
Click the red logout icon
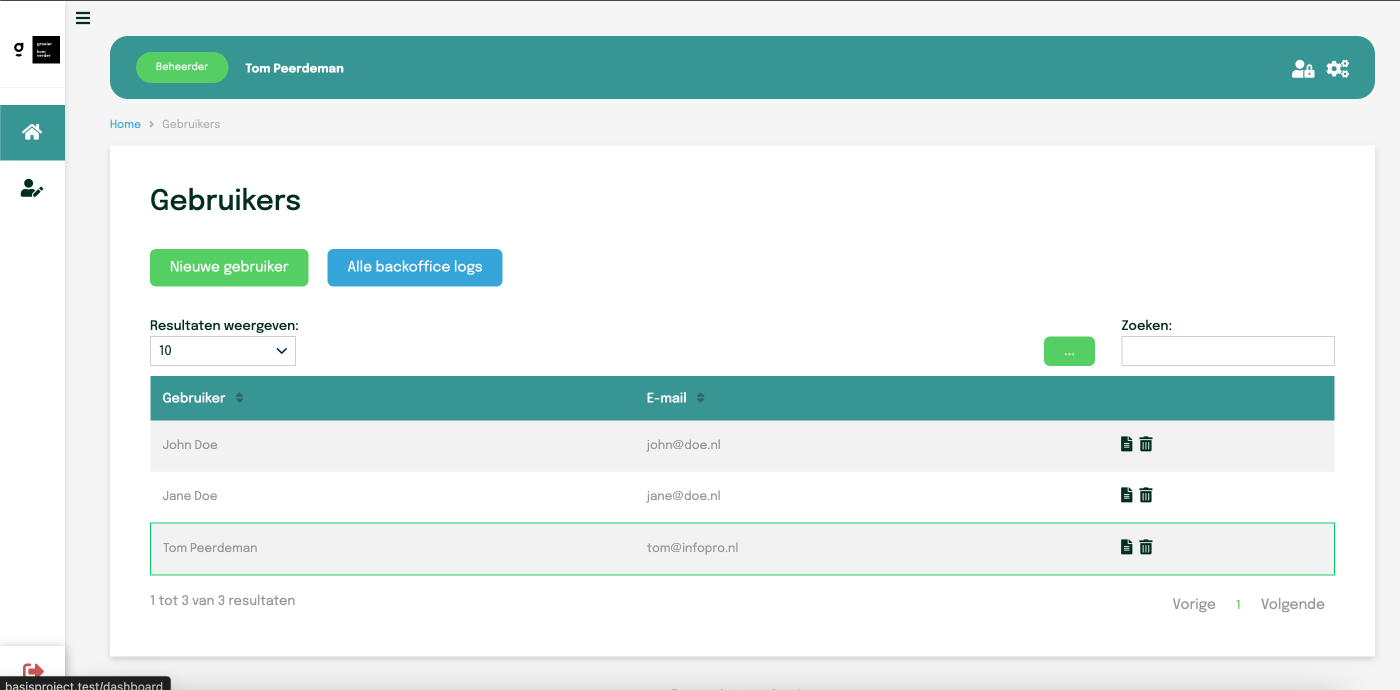[33, 671]
